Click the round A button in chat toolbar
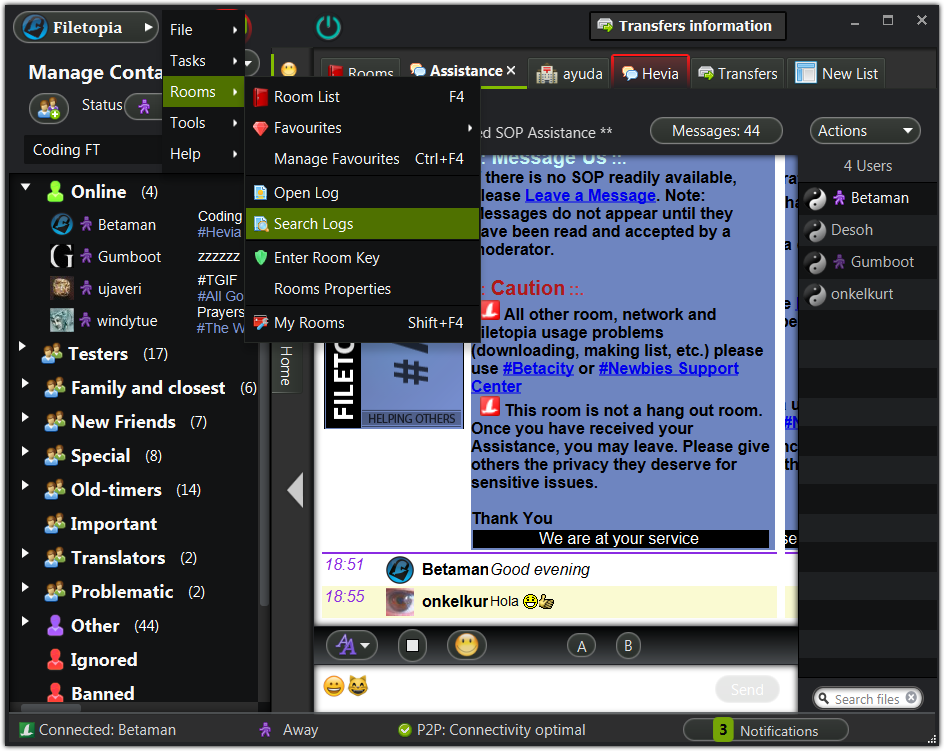Screen dimensions: 944x751 coord(582,646)
